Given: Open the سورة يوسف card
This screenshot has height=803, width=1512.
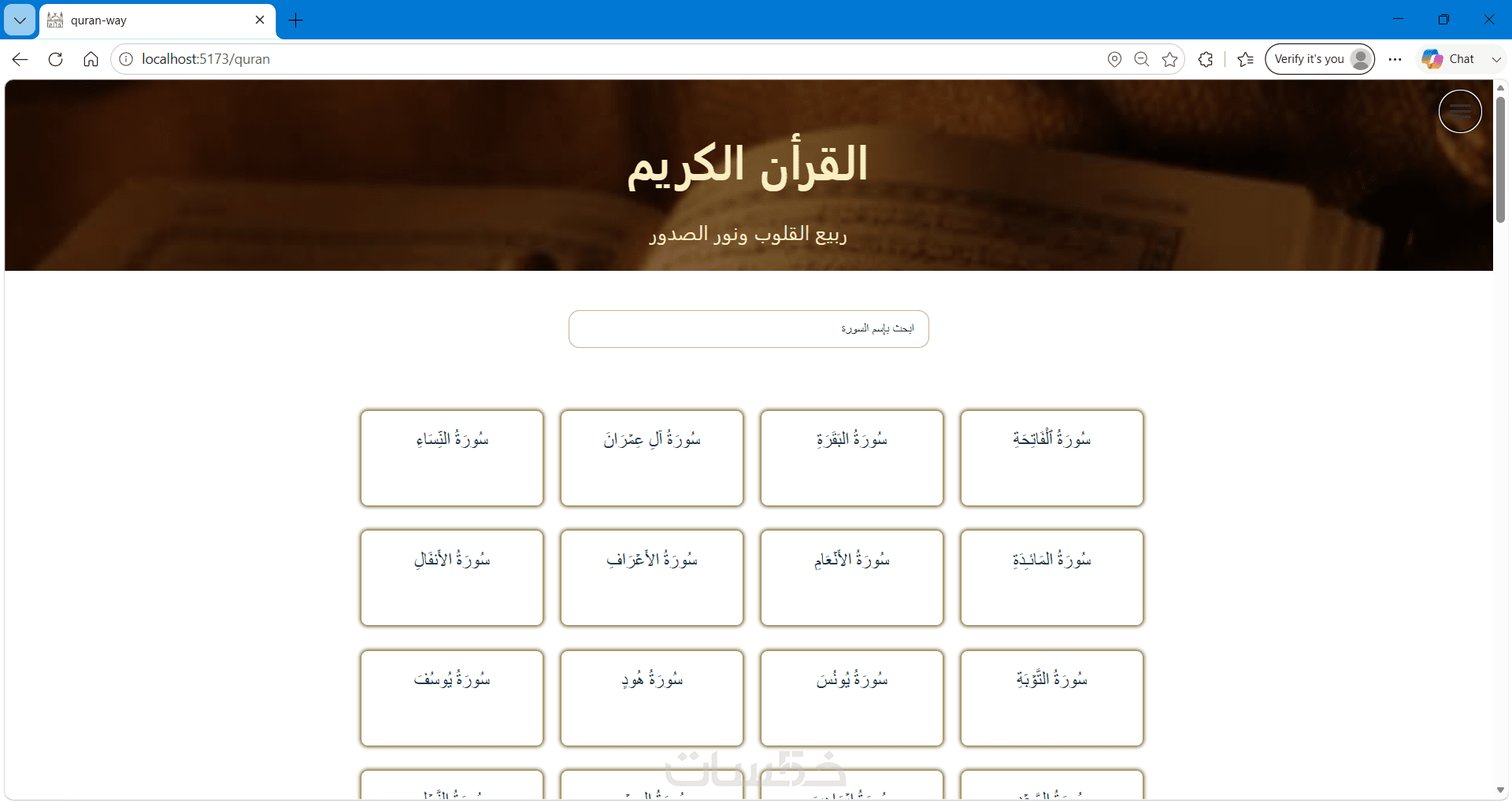Looking at the screenshot, I should coord(452,698).
